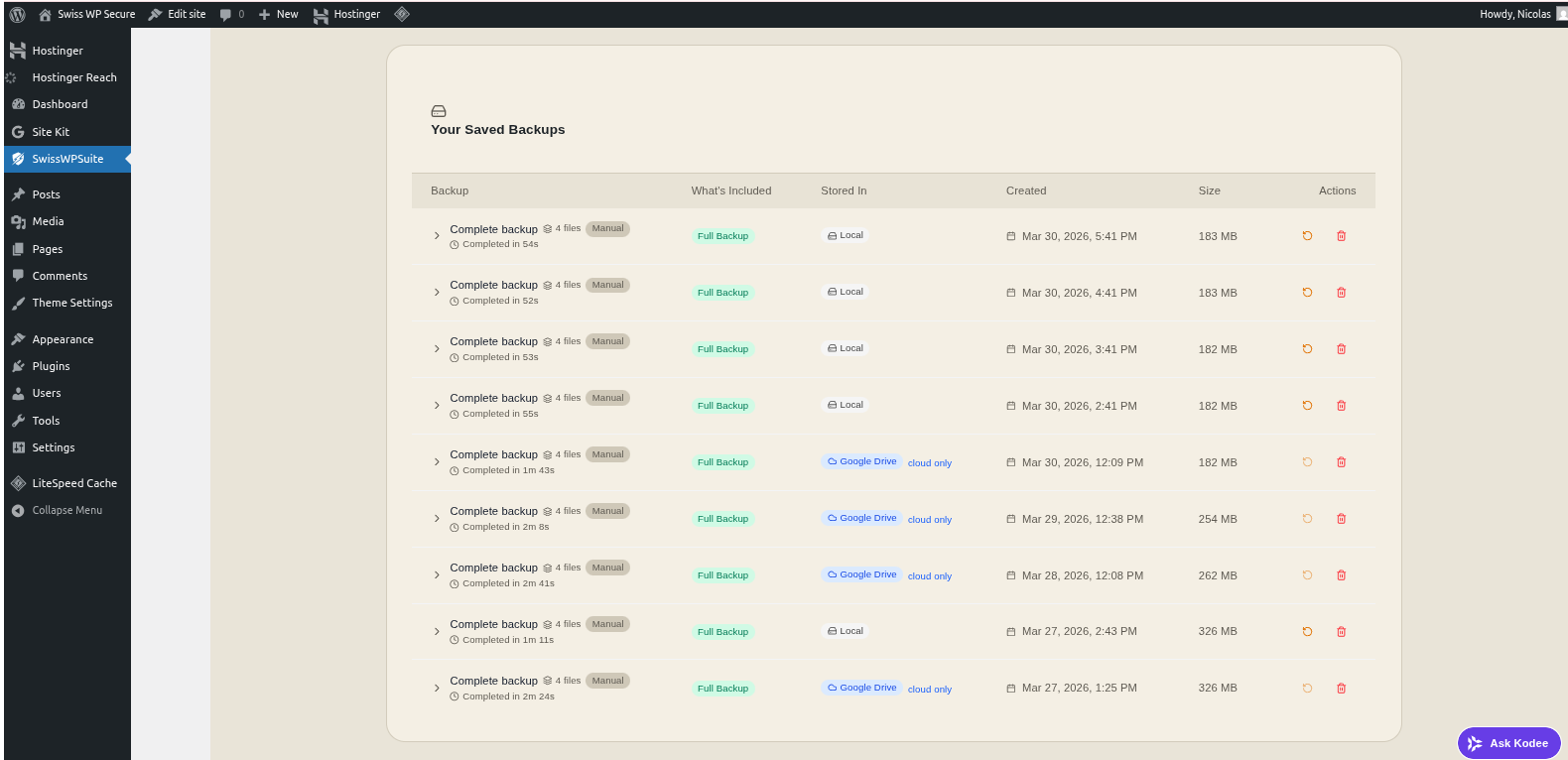The image size is (1568, 760).
Task: Restore the Mar 30, 2:41 PM backup
Action: tap(1307, 406)
